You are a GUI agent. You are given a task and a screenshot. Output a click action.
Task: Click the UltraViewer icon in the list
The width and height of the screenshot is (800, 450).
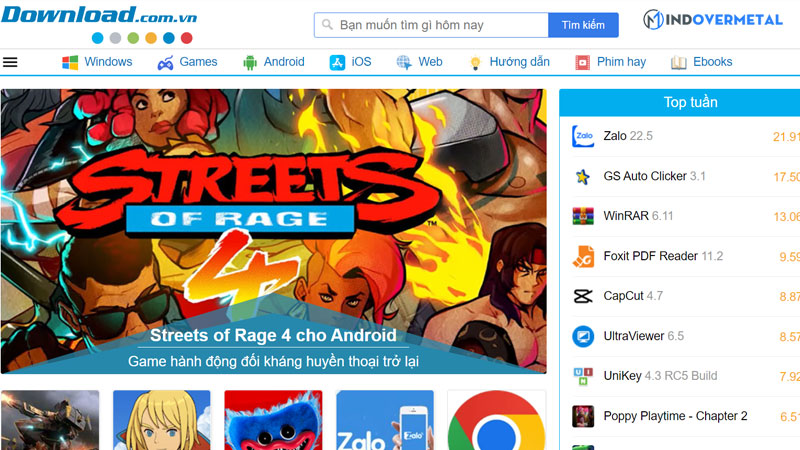tap(583, 336)
